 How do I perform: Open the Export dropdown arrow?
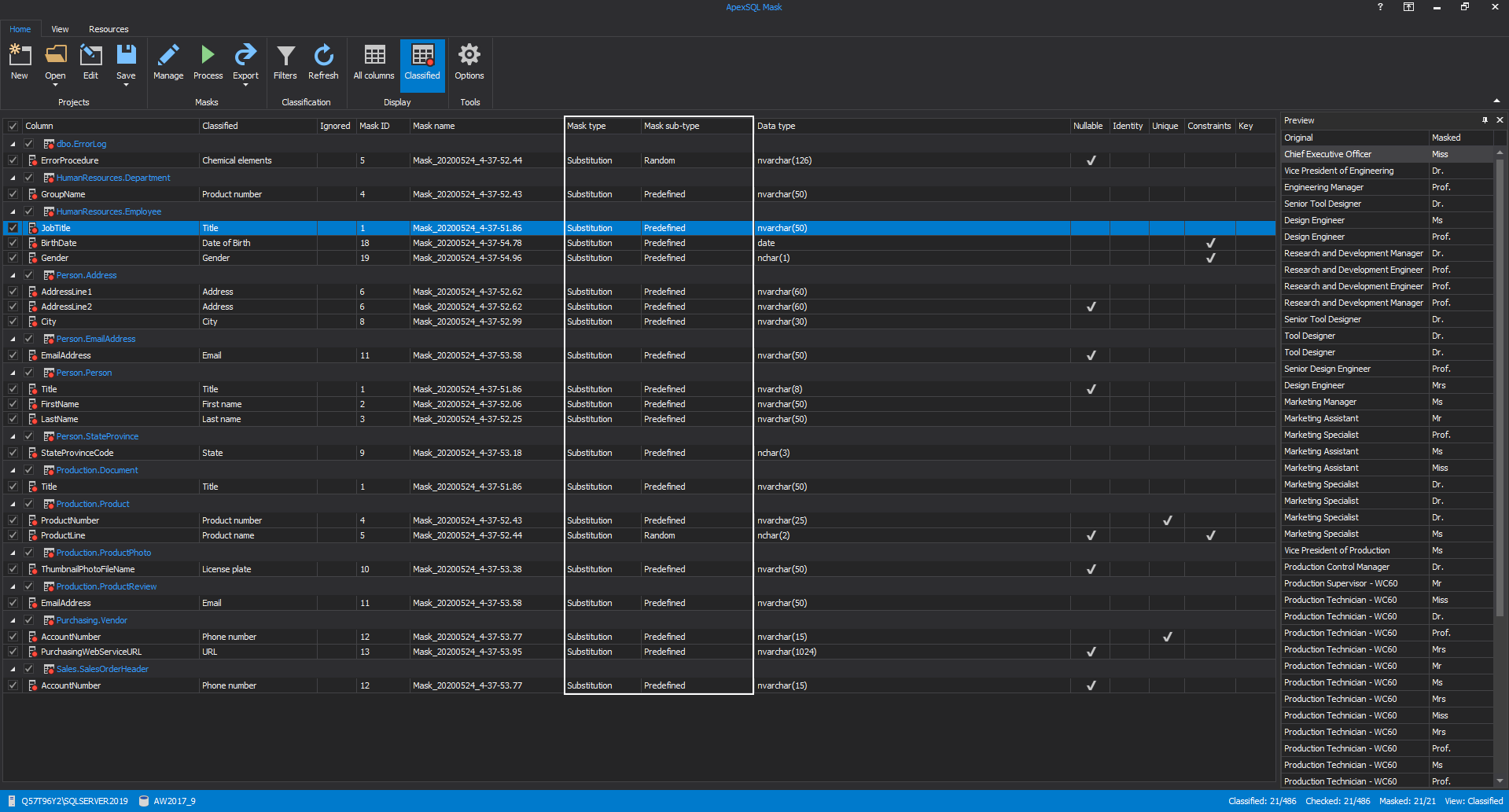(245, 85)
